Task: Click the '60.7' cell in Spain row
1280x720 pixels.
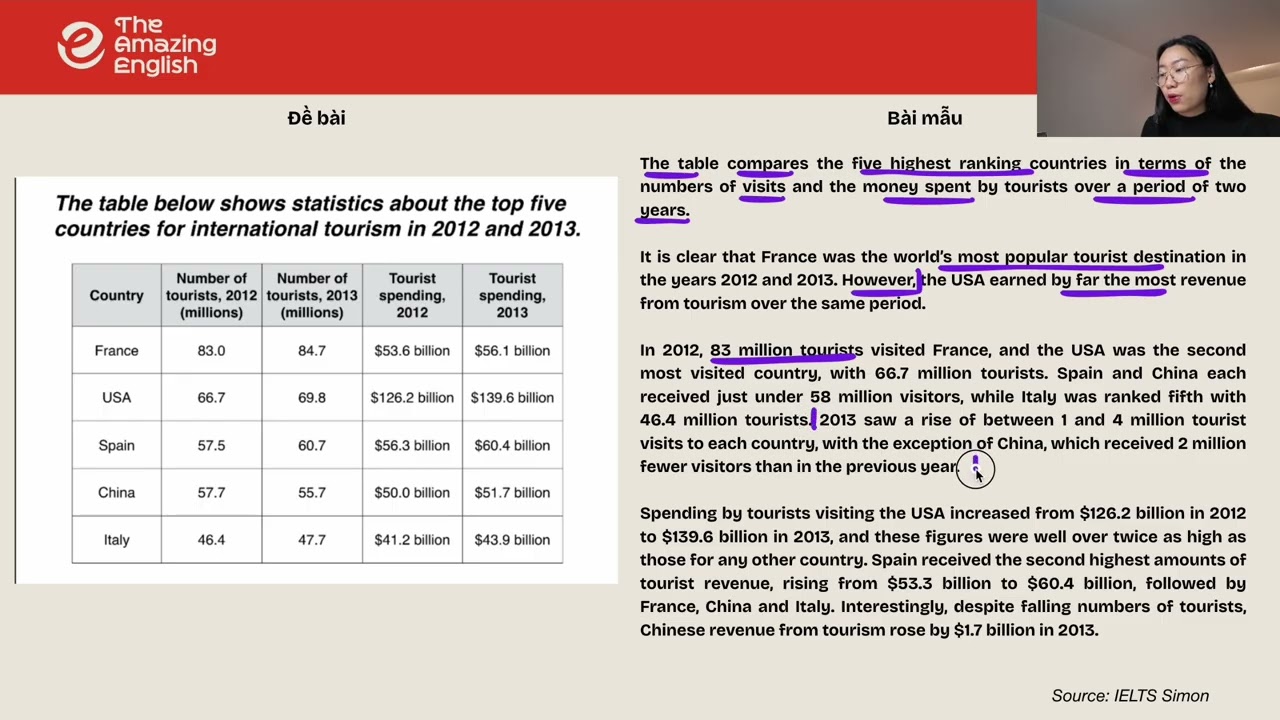Action: click(312, 446)
